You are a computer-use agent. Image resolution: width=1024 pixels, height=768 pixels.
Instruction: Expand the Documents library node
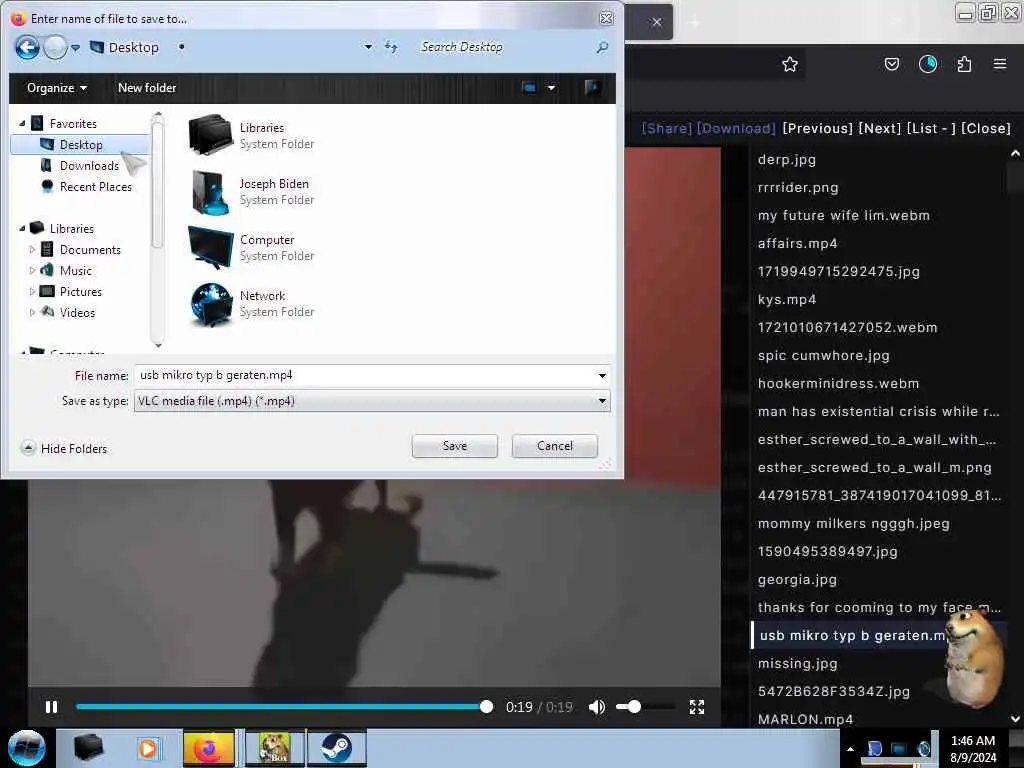[x=32, y=249]
